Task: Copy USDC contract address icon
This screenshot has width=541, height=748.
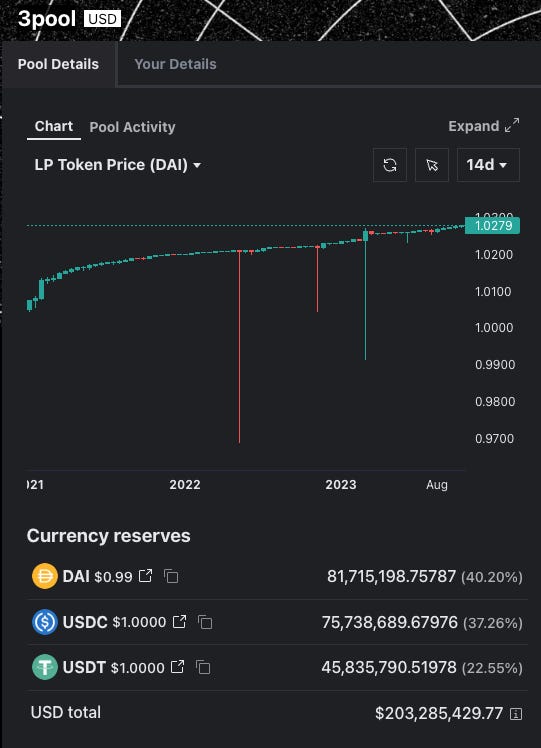Action: click(205, 622)
